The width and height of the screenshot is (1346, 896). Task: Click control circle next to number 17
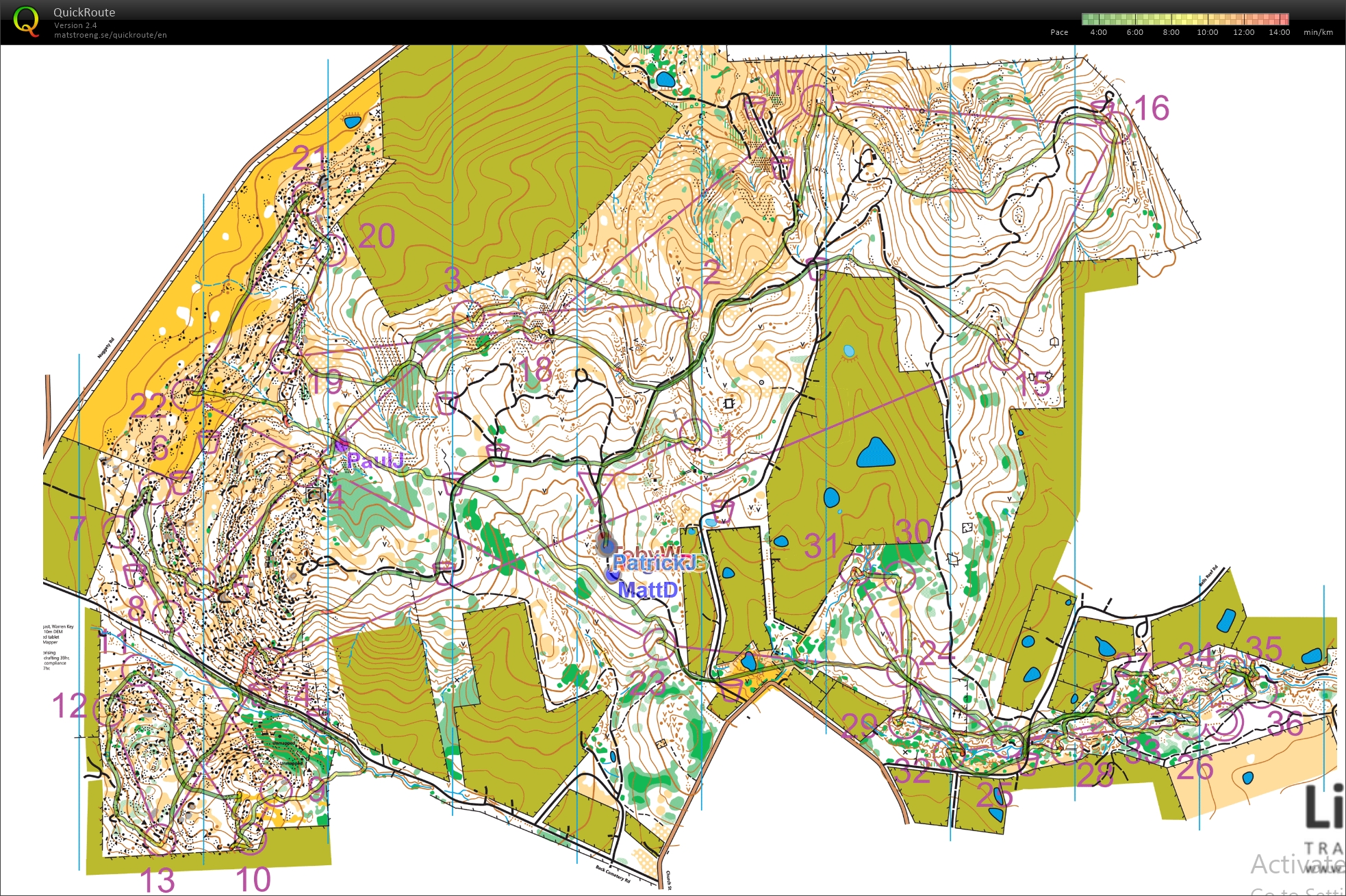(x=816, y=101)
